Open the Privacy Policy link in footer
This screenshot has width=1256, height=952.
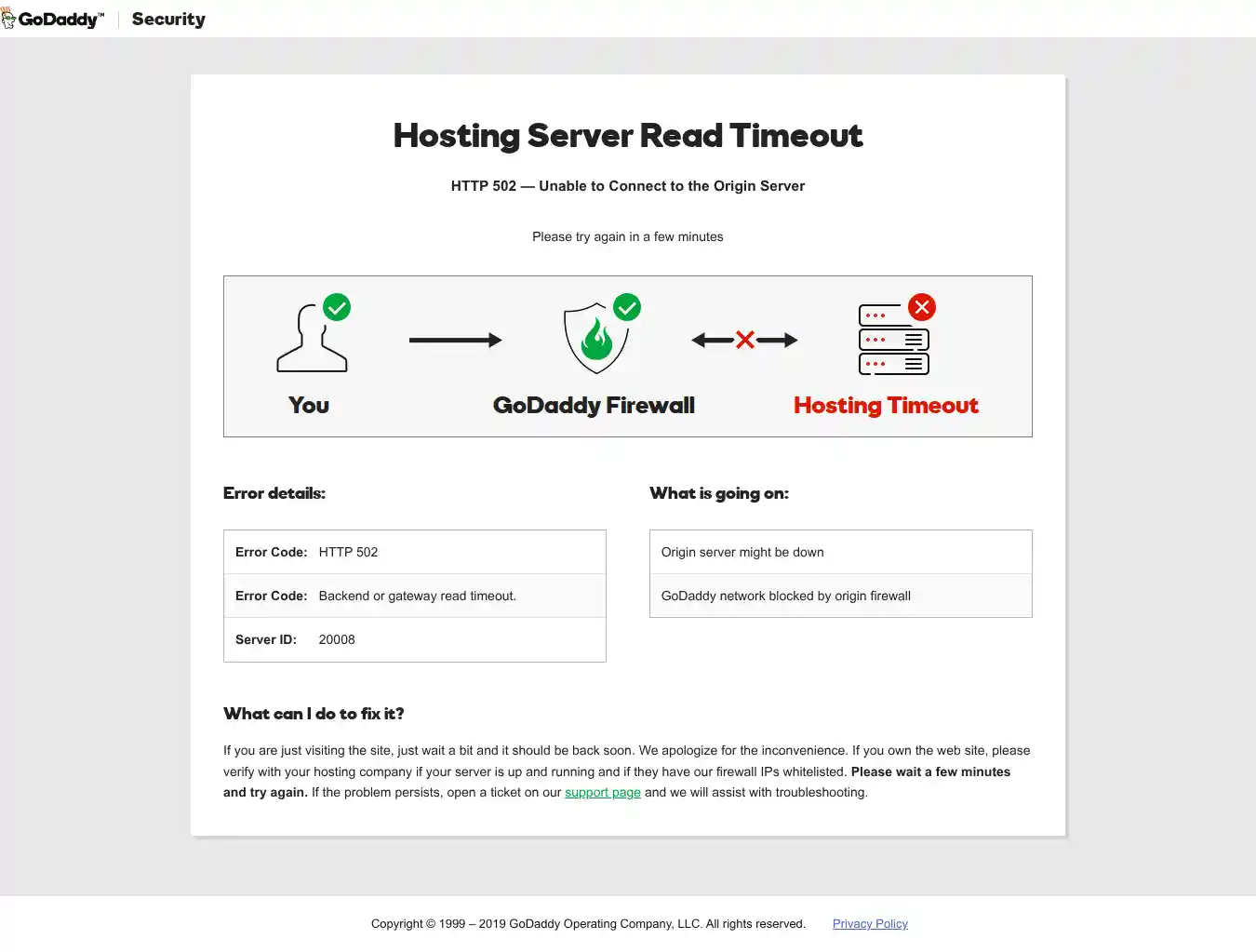pos(870,923)
